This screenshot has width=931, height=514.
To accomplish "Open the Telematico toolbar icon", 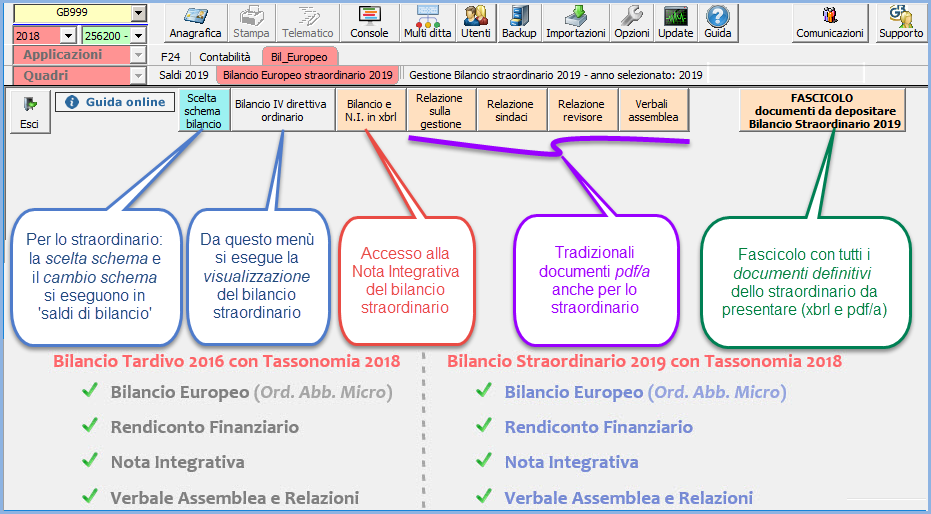I will (x=308, y=23).
